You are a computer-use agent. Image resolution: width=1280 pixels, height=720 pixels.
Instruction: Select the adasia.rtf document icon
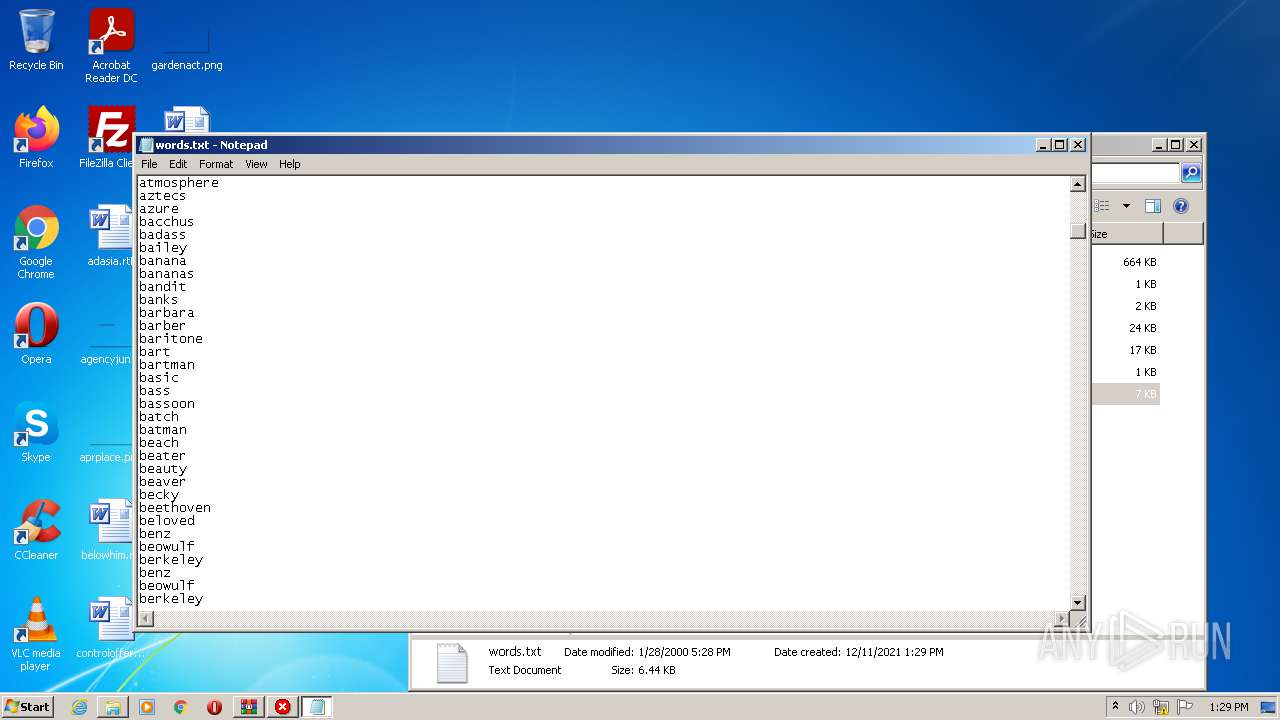point(111,236)
